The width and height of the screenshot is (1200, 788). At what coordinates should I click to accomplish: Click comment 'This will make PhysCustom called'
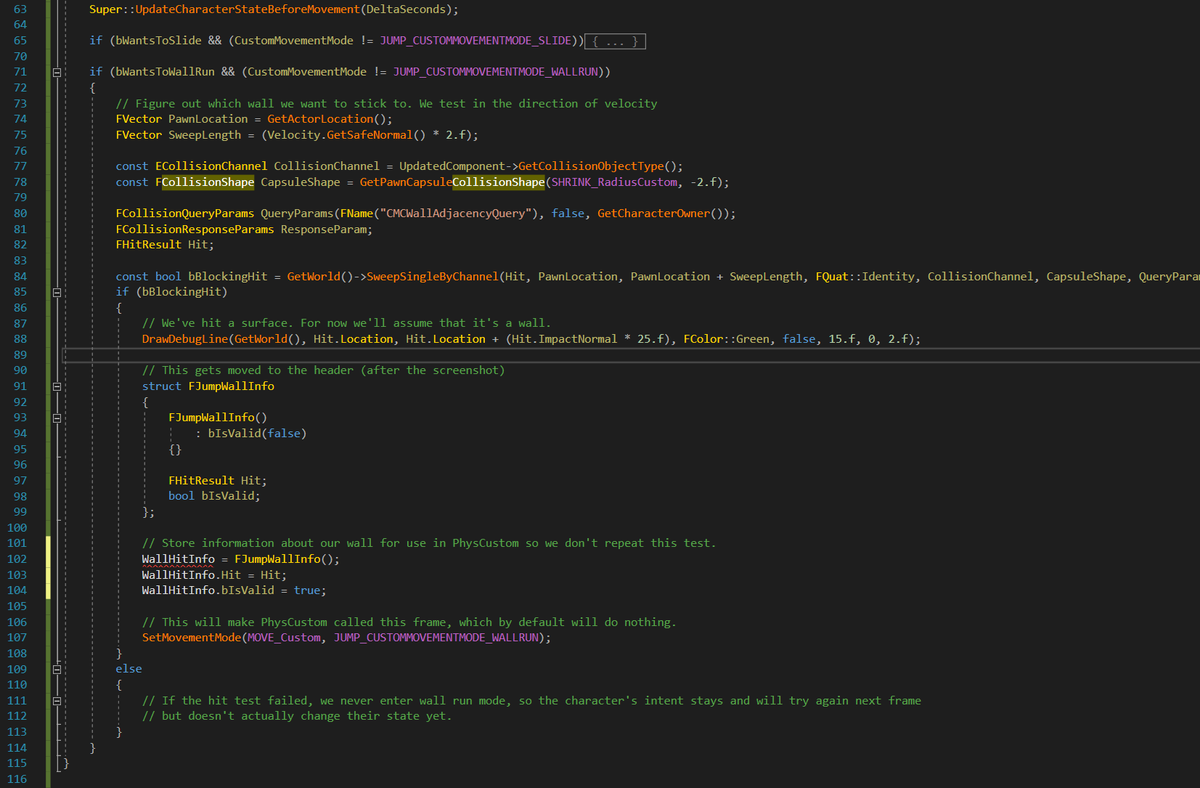[x=409, y=622]
